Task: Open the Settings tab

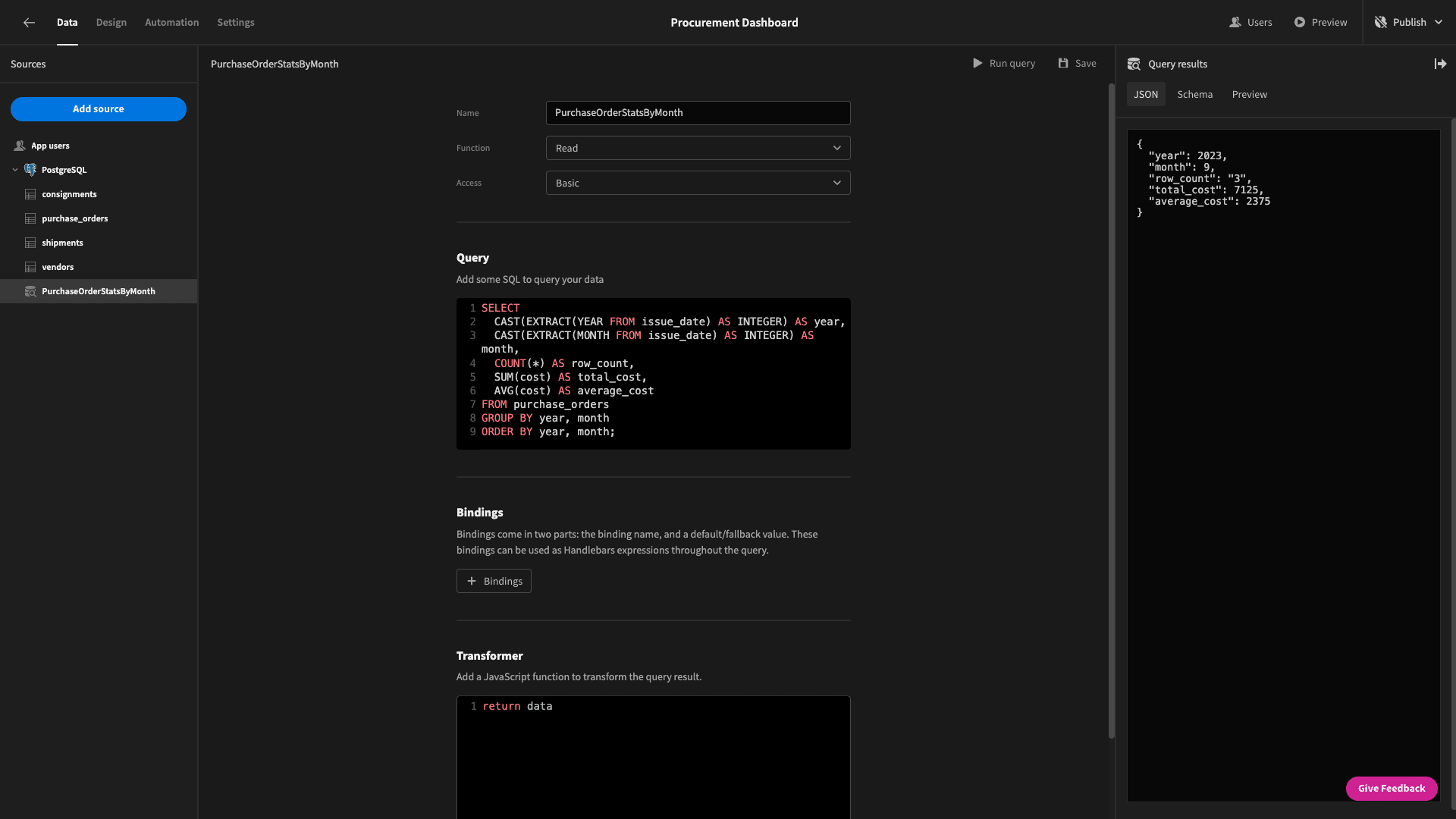Action: coord(236,23)
